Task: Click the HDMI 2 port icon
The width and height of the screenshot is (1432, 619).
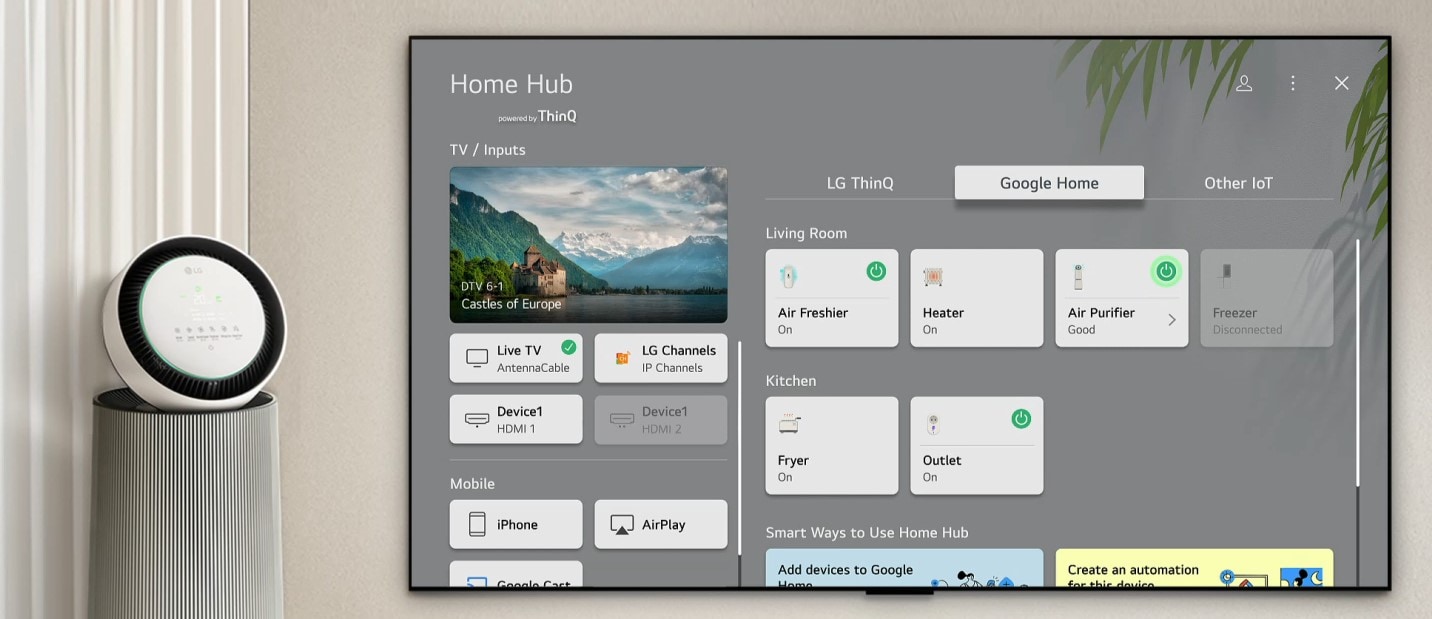Action: 622,420
